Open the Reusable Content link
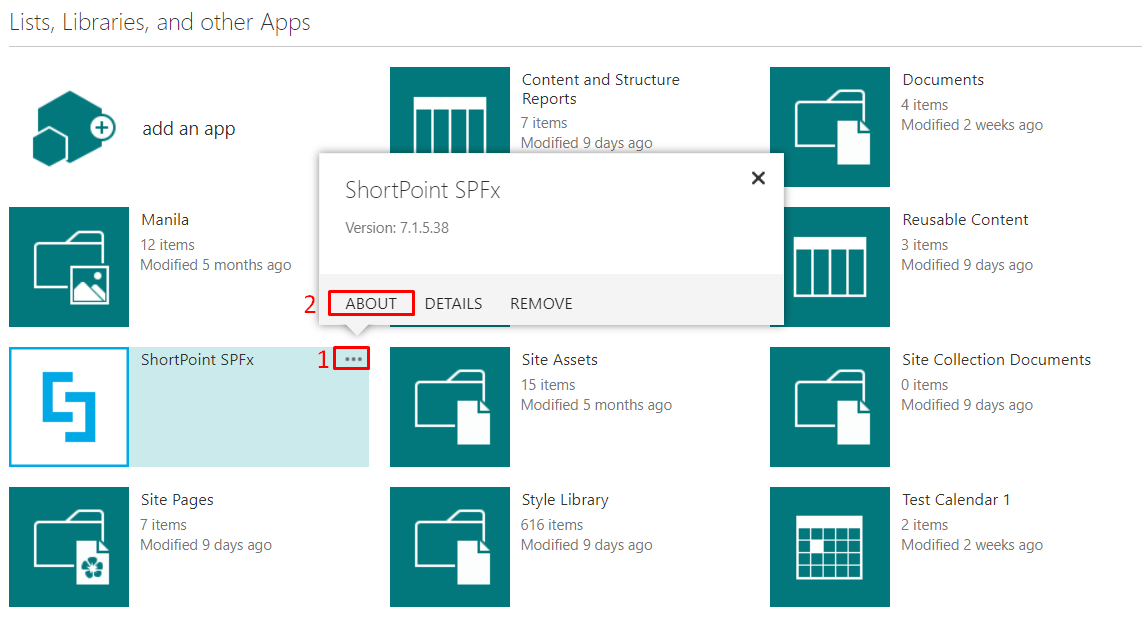 (x=965, y=219)
